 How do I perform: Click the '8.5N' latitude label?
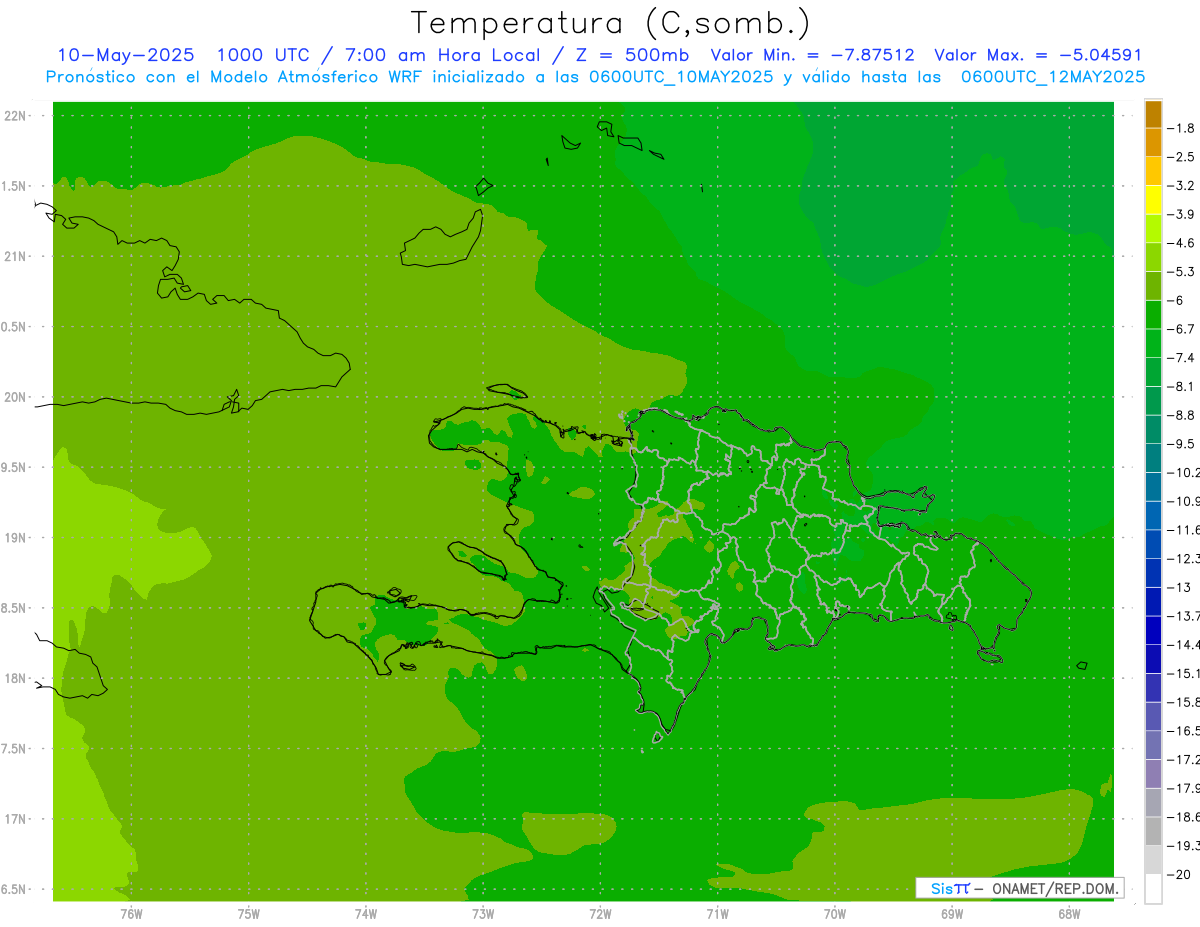[x=14, y=608]
